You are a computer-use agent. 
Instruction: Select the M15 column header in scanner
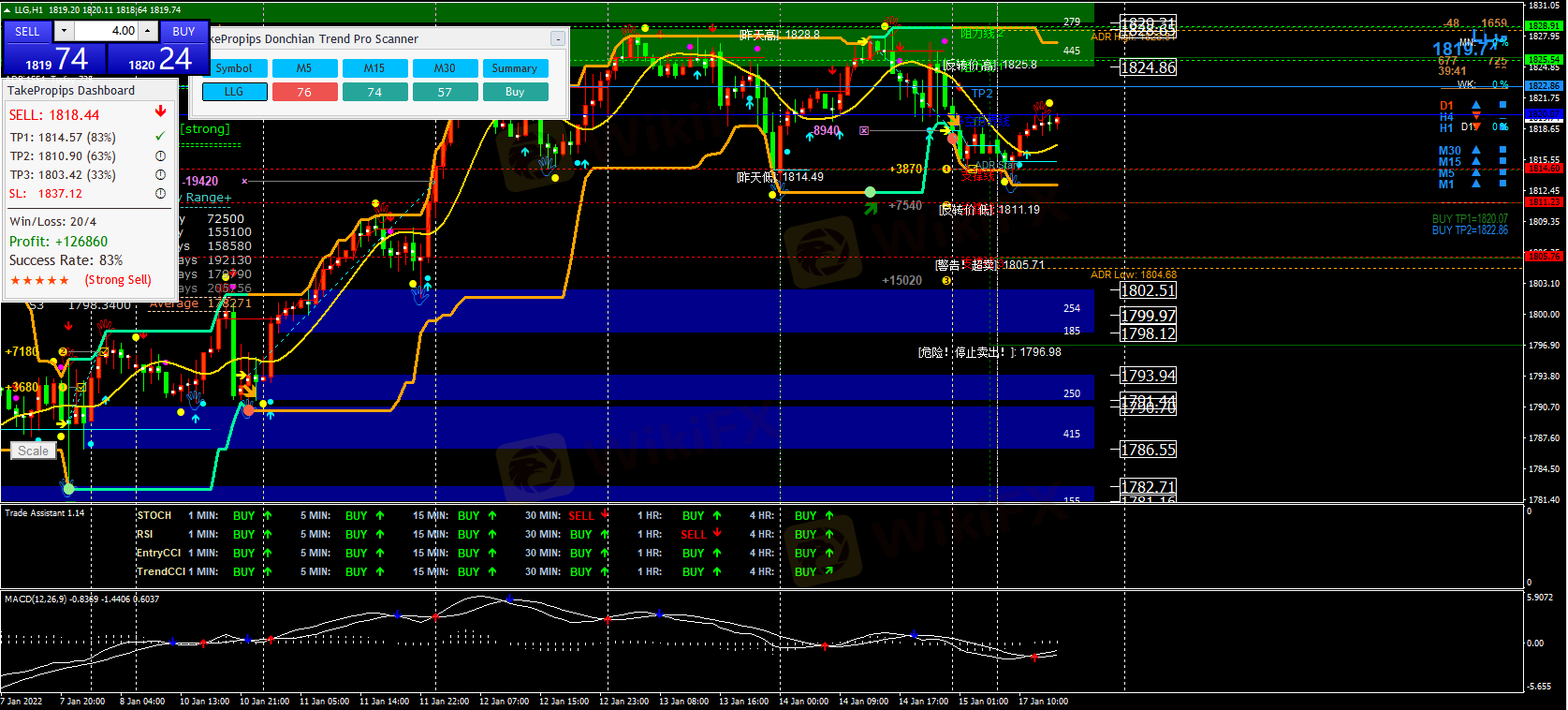coord(374,68)
